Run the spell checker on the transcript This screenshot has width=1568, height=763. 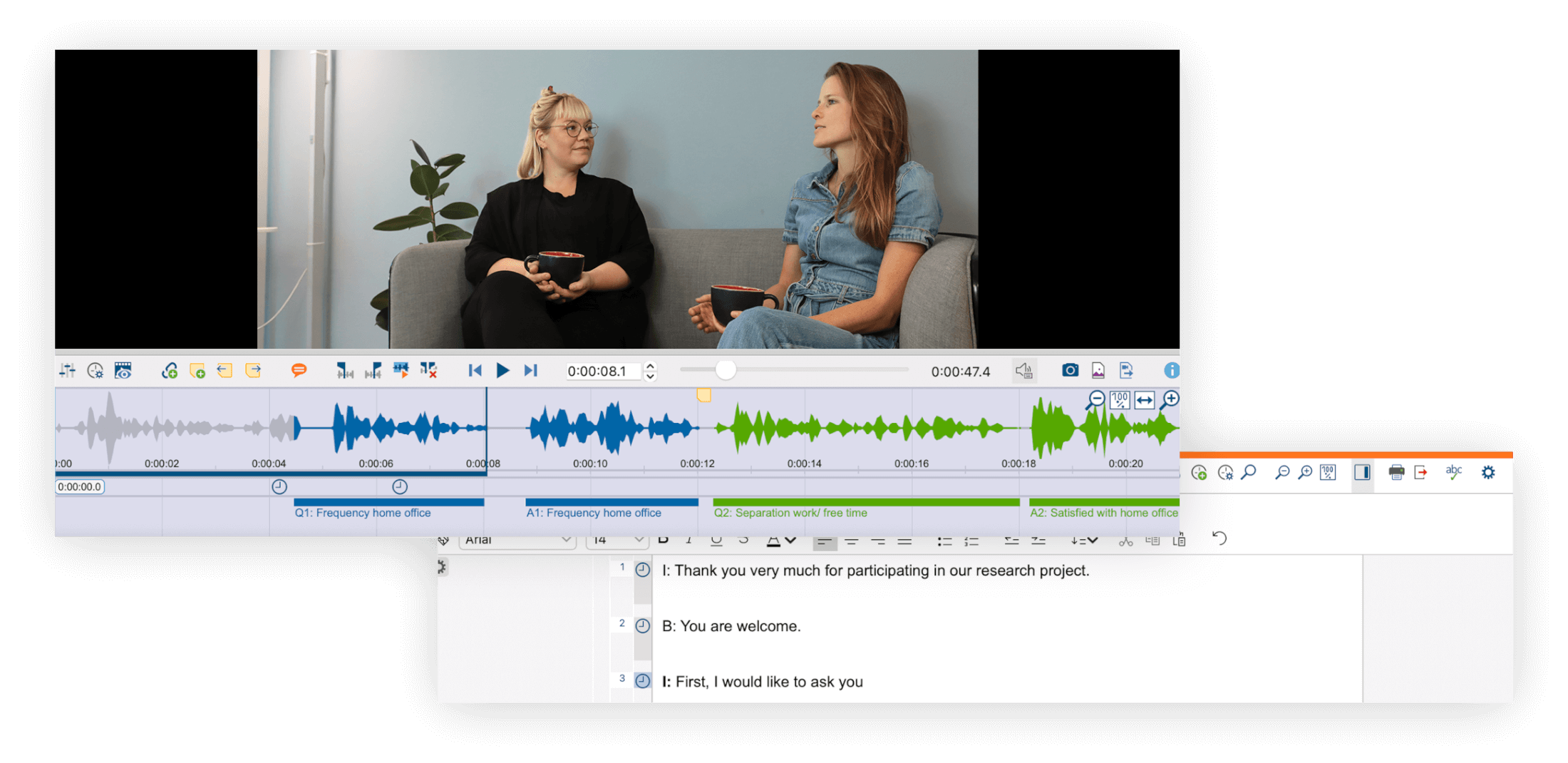click(x=1454, y=471)
